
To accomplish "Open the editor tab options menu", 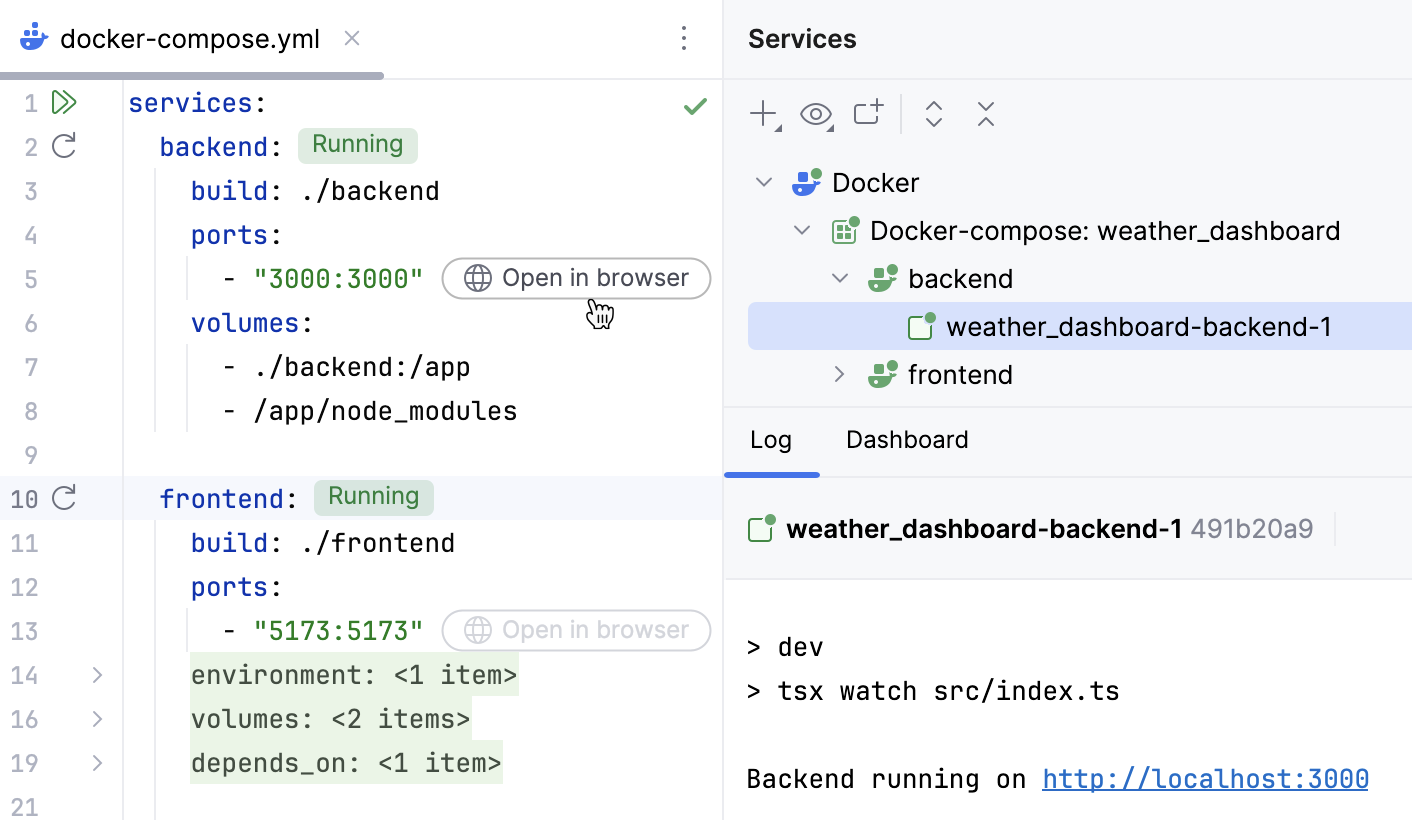I will click(684, 38).
